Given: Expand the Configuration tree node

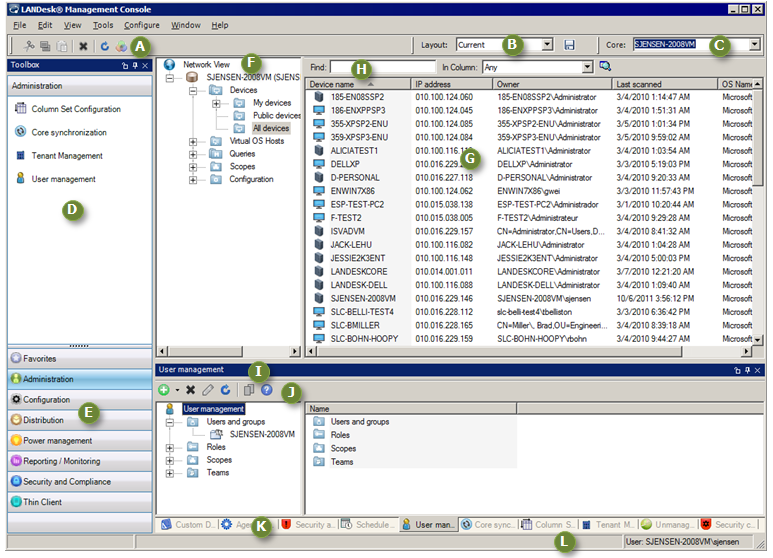Looking at the screenshot, I should click(x=193, y=180).
